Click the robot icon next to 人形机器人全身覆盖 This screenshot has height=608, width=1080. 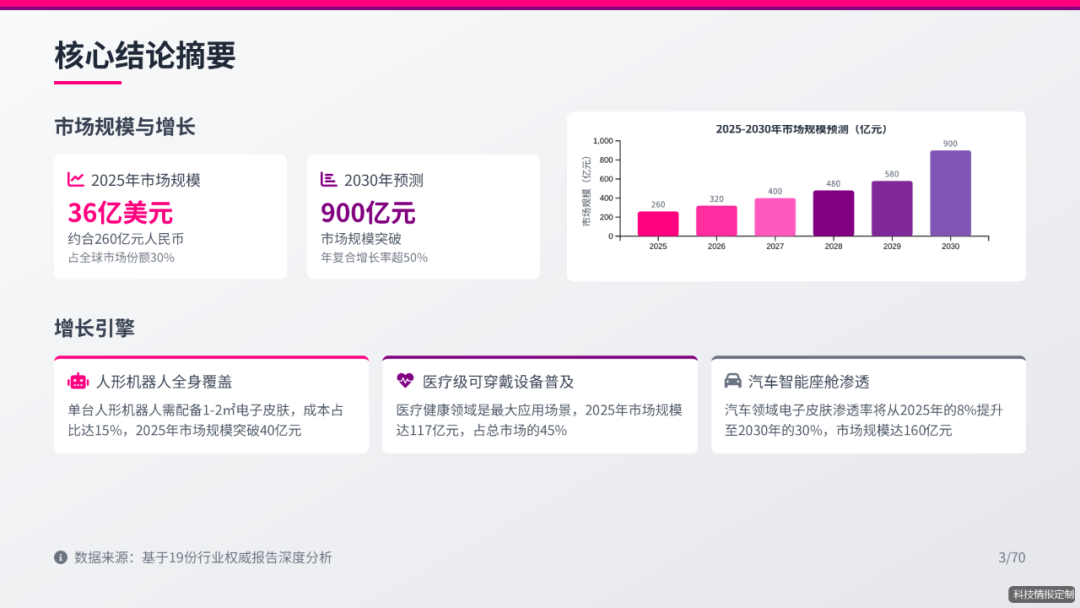pos(78,381)
